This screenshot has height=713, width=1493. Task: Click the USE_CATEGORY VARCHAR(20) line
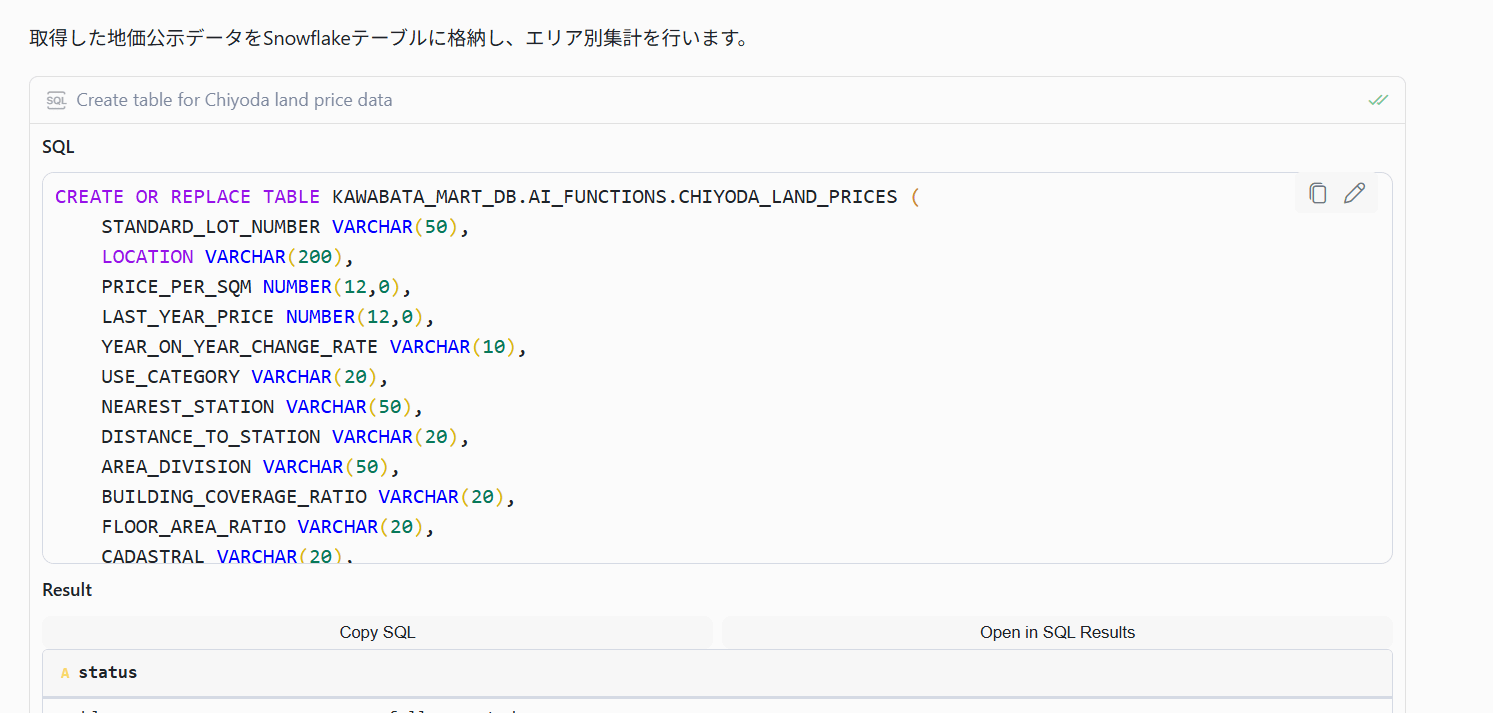pyautogui.click(x=245, y=377)
